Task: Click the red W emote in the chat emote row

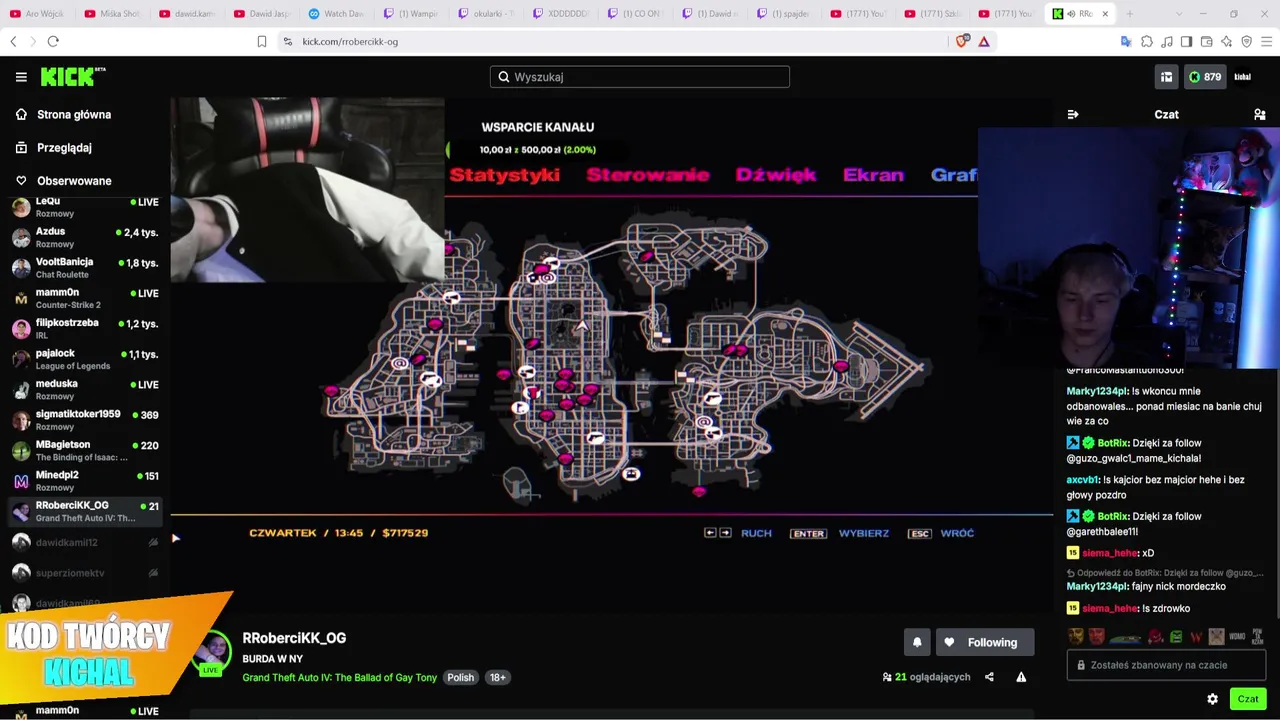Action: click(x=1196, y=637)
